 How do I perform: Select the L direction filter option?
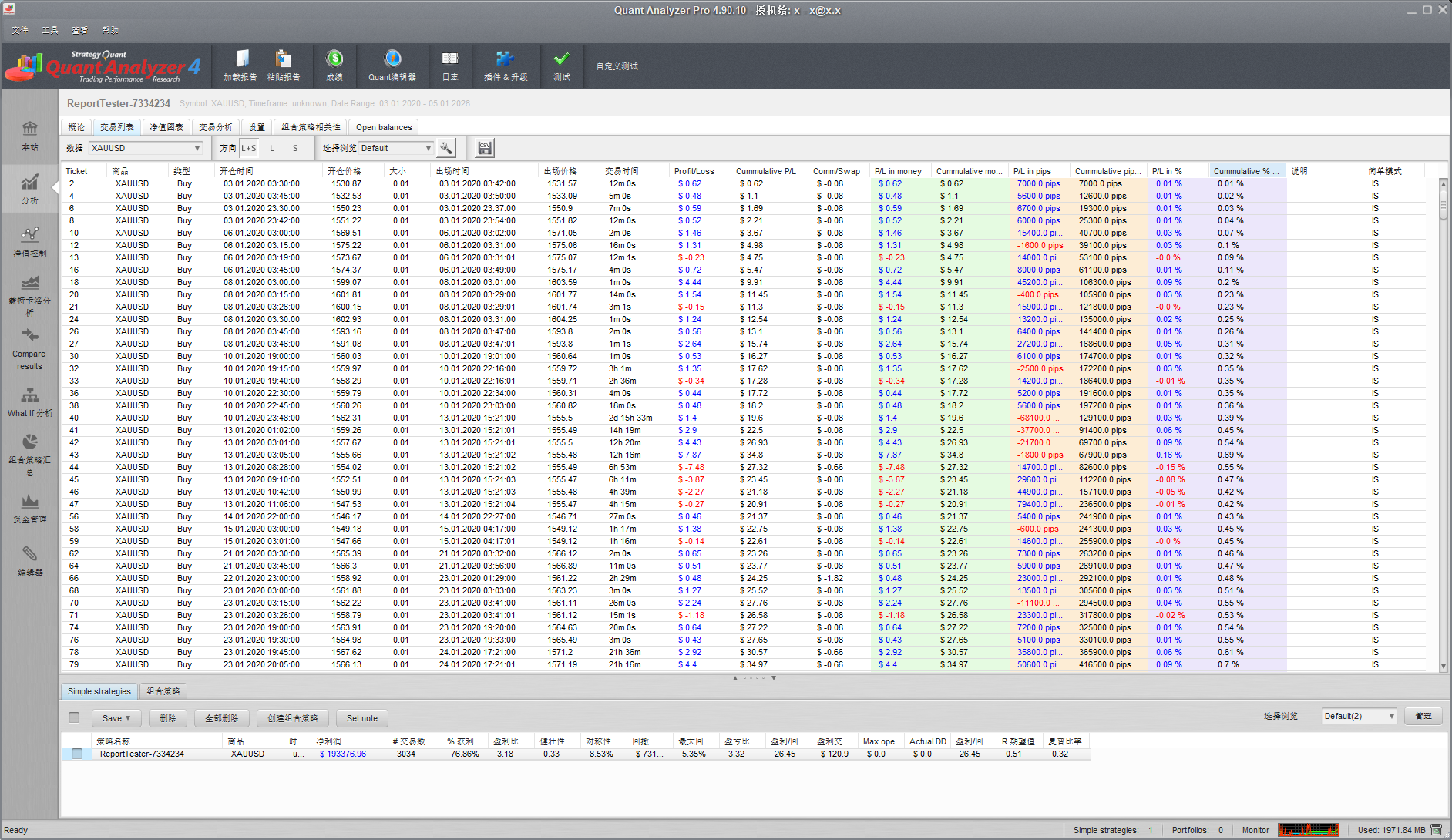[x=271, y=148]
